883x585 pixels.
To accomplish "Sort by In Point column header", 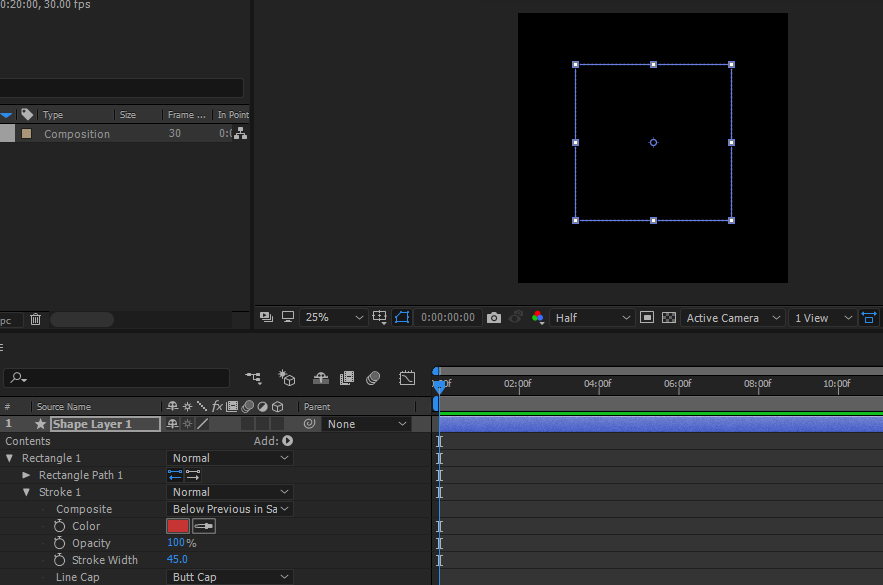I will click(233, 115).
